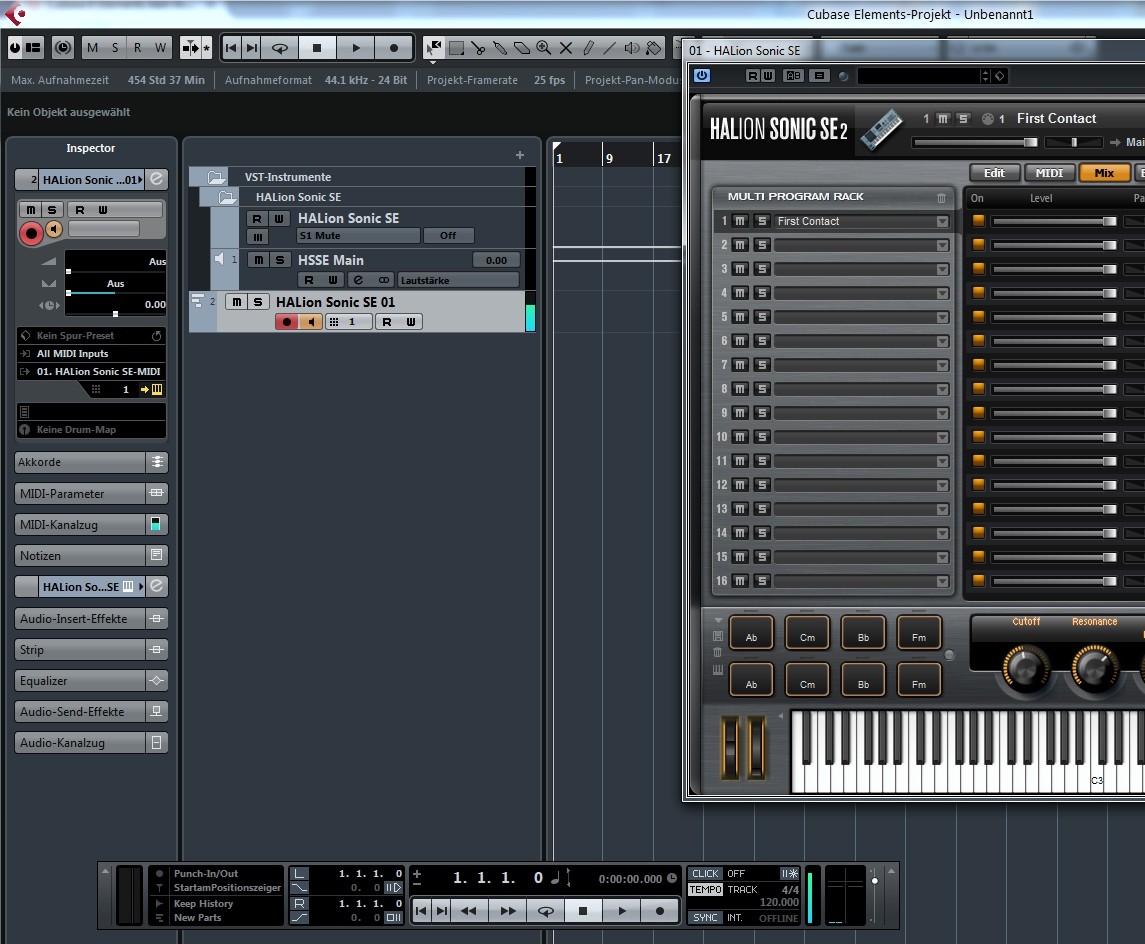Screen dimensions: 1145x944
Task: Click the HALion keyboard instrument icon
Action: 881,129
